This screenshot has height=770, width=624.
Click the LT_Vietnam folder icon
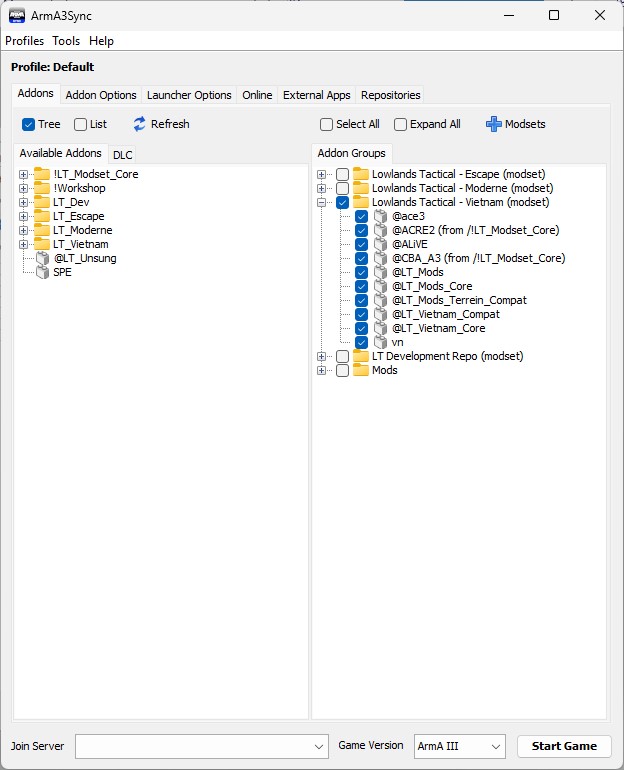[x=42, y=244]
